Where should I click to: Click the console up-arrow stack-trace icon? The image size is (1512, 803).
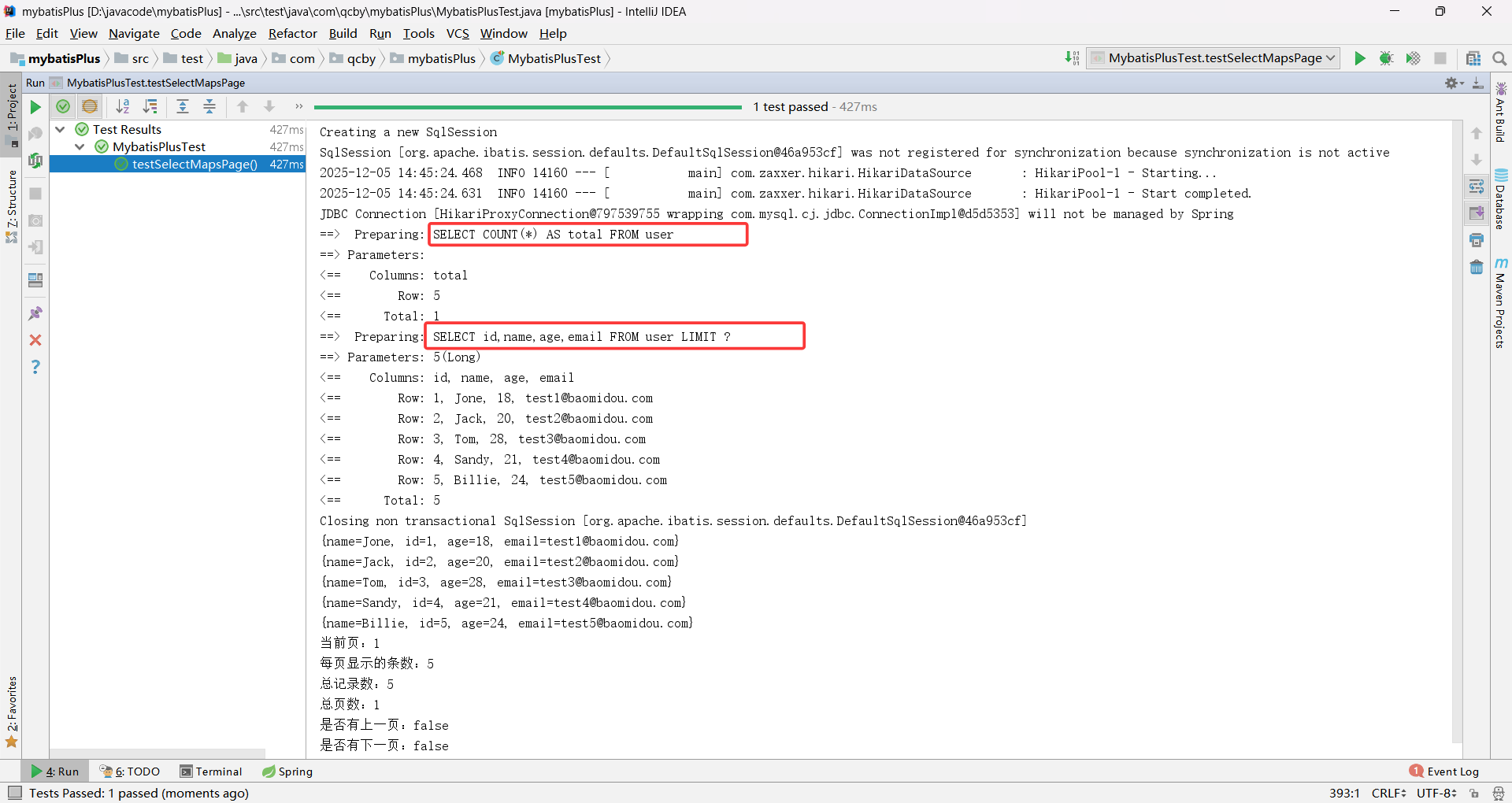[x=1477, y=134]
